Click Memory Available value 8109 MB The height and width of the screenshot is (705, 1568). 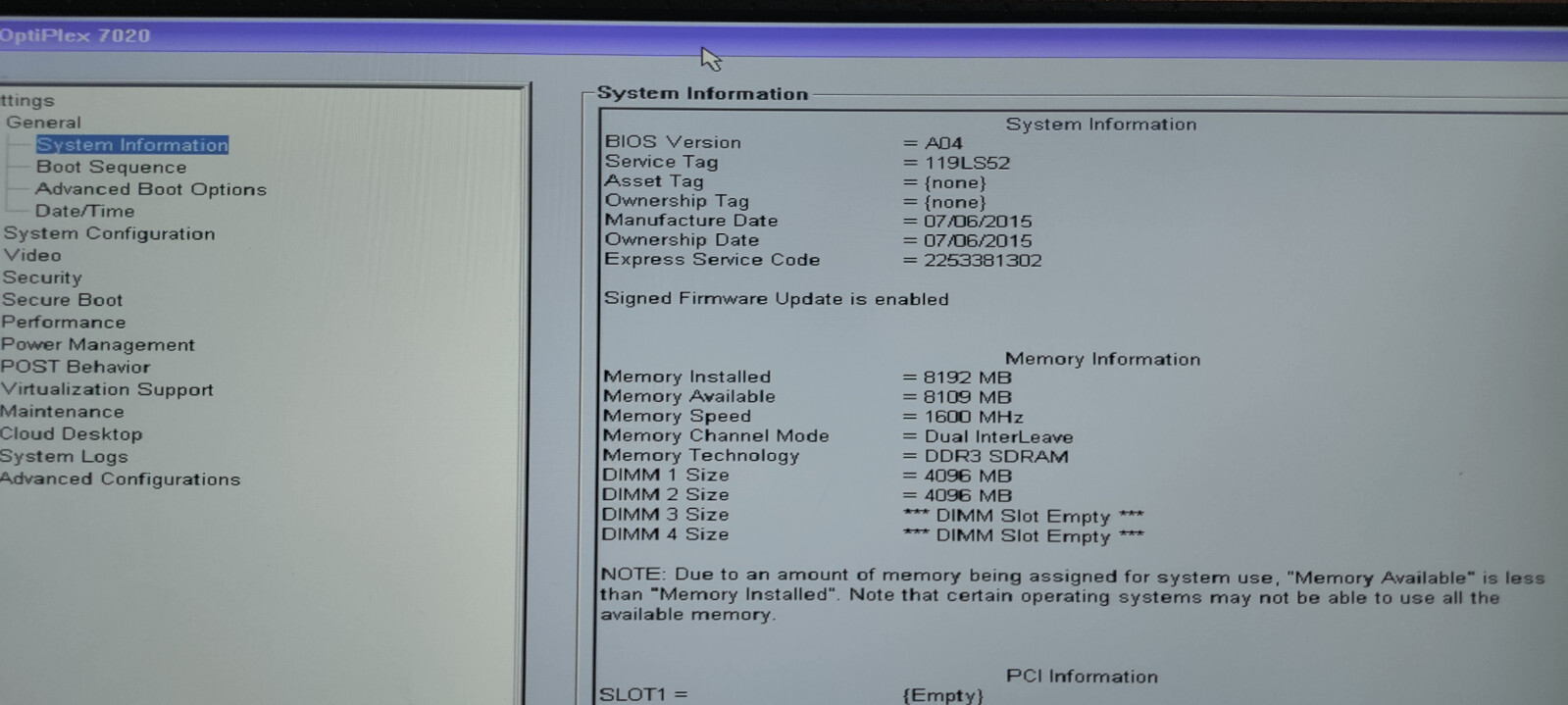coord(967,397)
